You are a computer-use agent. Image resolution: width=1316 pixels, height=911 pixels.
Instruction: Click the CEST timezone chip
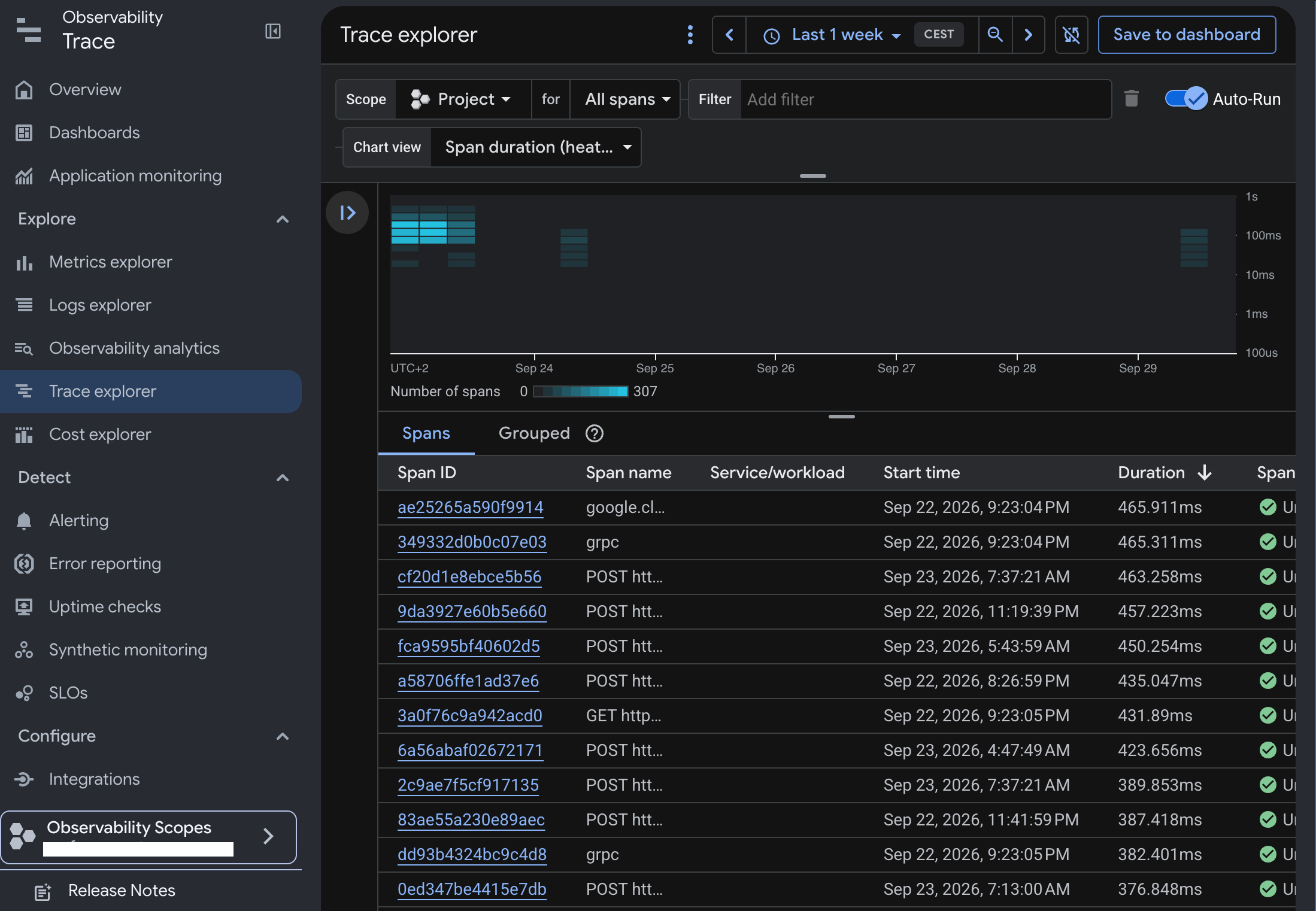938,35
